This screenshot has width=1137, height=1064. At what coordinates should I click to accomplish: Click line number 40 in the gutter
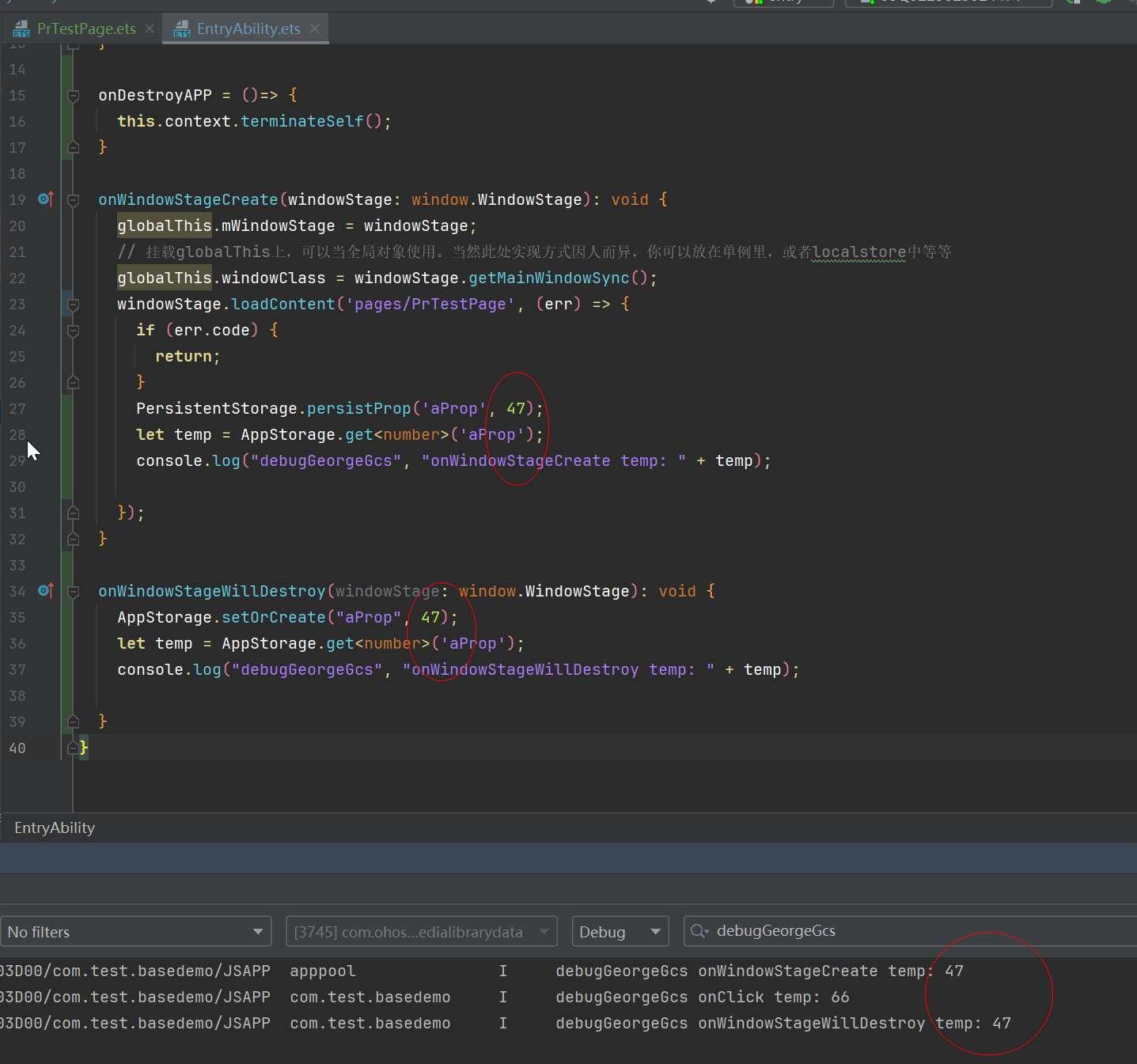coord(17,748)
